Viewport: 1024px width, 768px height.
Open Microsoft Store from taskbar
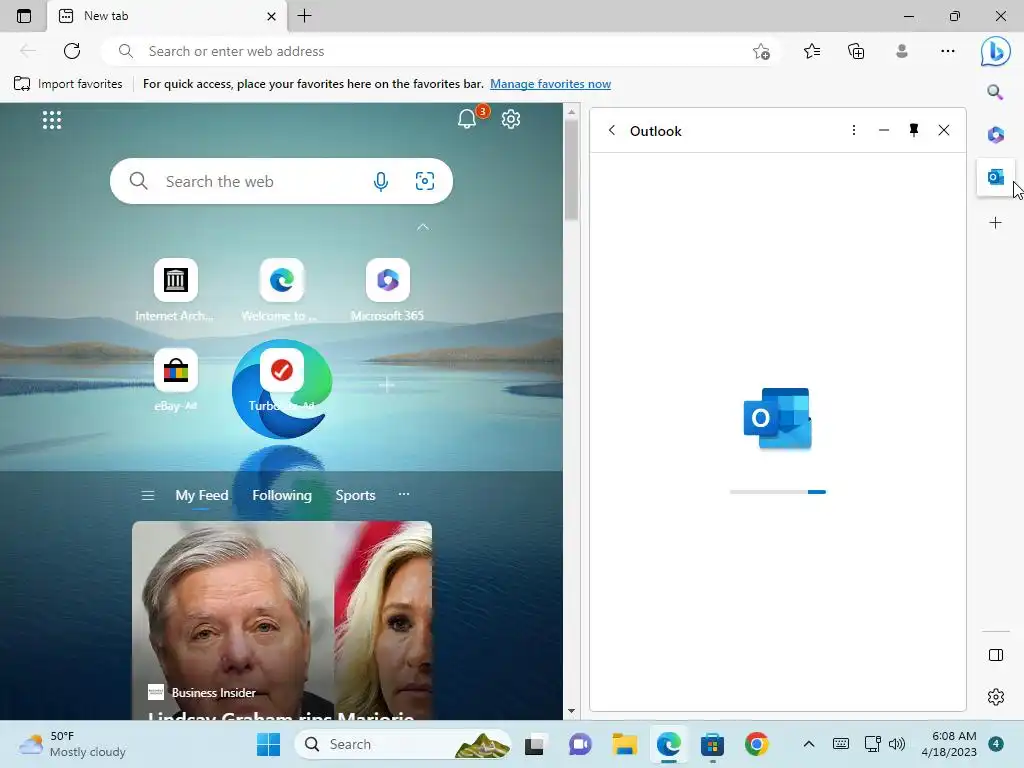[x=712, y=744]
